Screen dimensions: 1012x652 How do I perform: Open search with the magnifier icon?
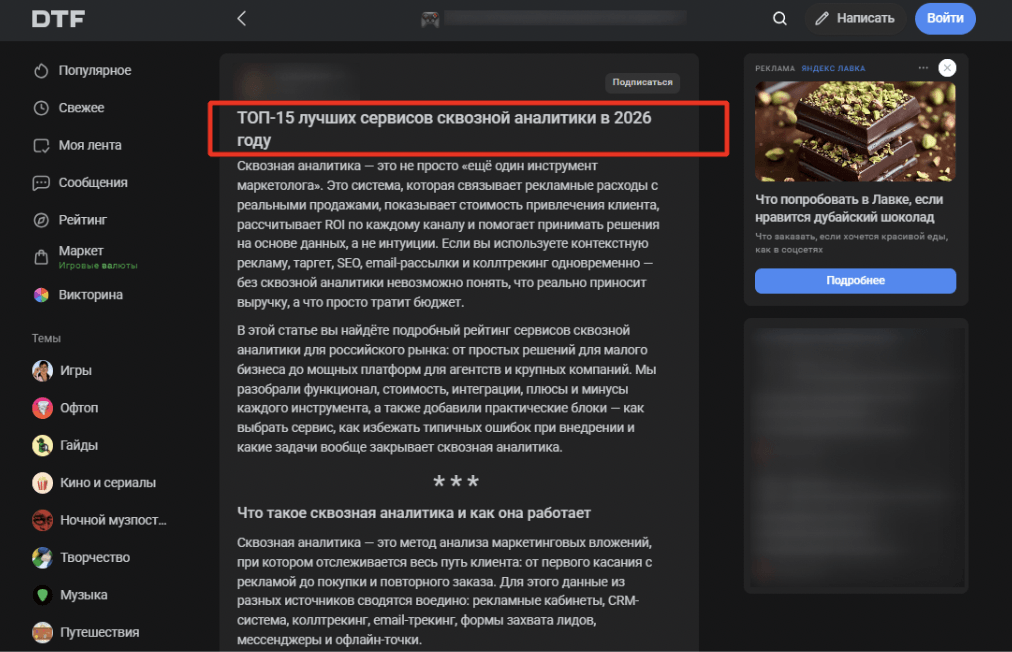780,19
